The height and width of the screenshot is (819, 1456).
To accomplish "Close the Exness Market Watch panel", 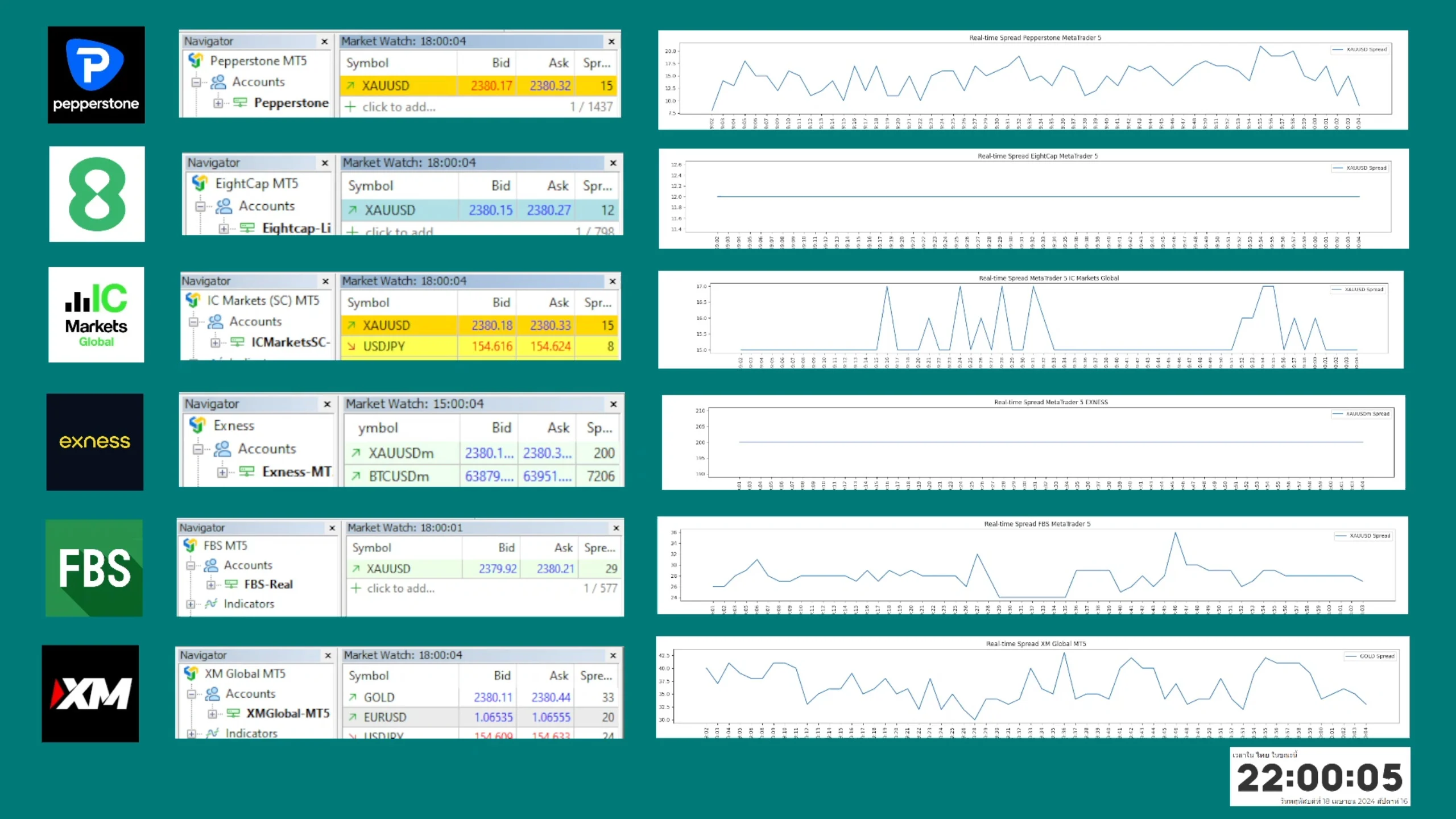I will pos(613,404).
